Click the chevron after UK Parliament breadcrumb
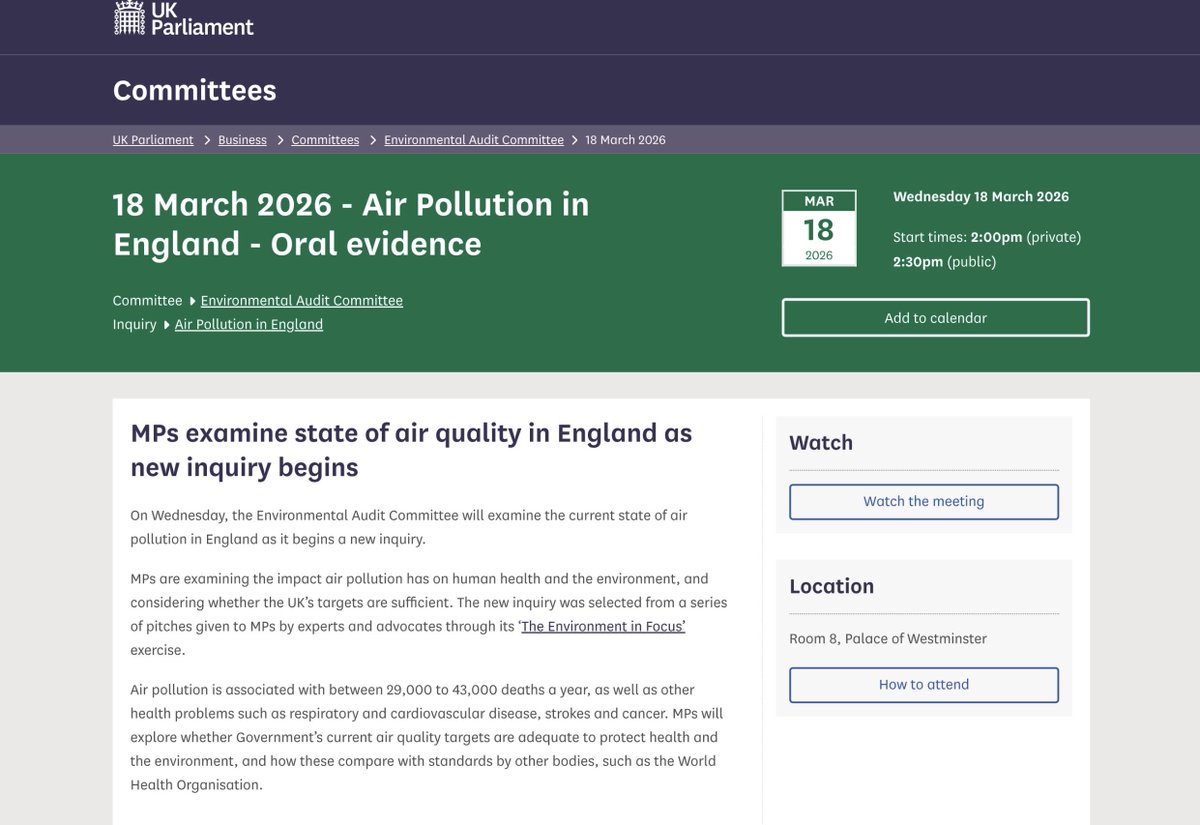1200x825 pixels. pyautogui.click(x=205, y=140)
